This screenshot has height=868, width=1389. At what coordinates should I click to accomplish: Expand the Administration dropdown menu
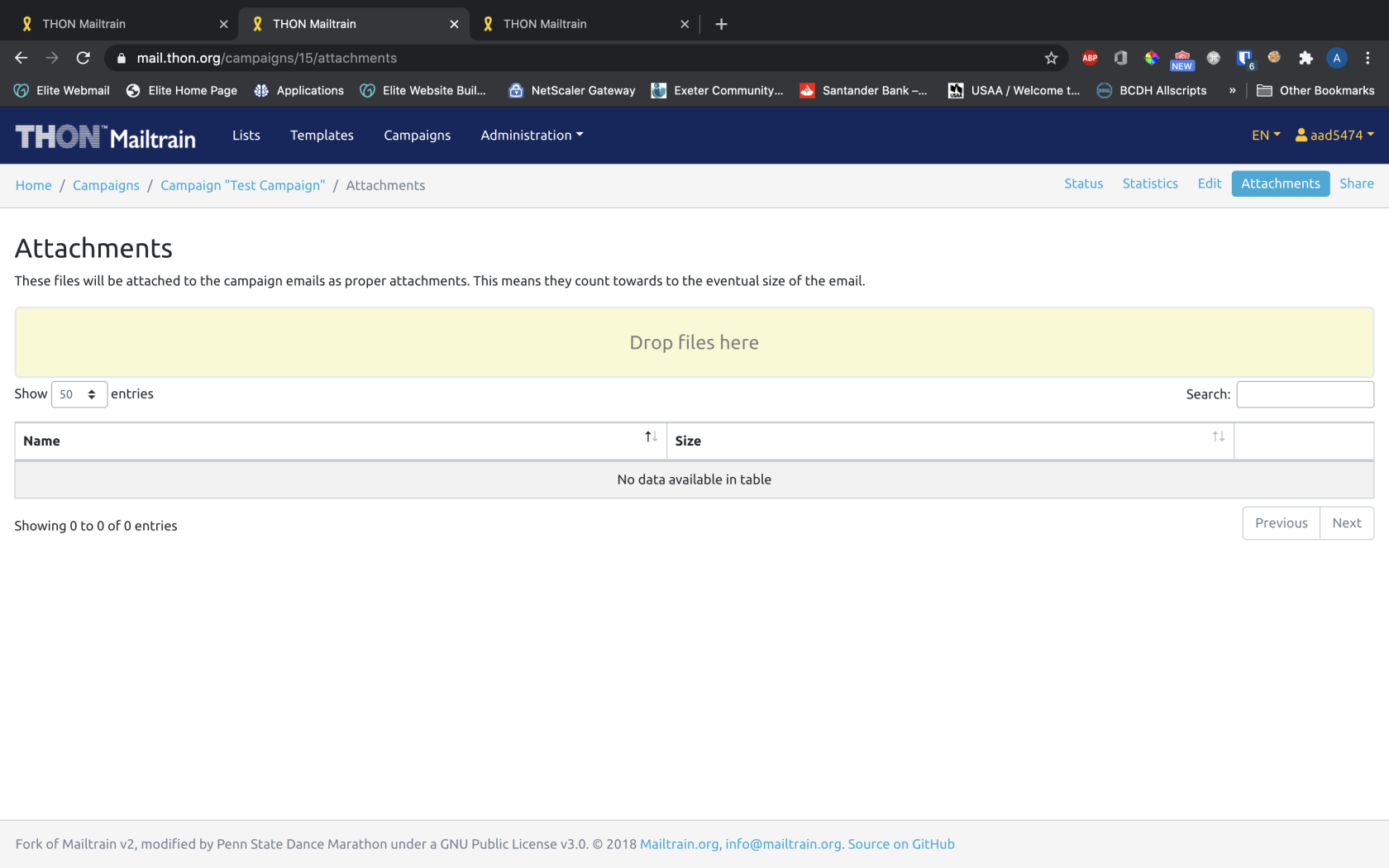pos(532,135)
